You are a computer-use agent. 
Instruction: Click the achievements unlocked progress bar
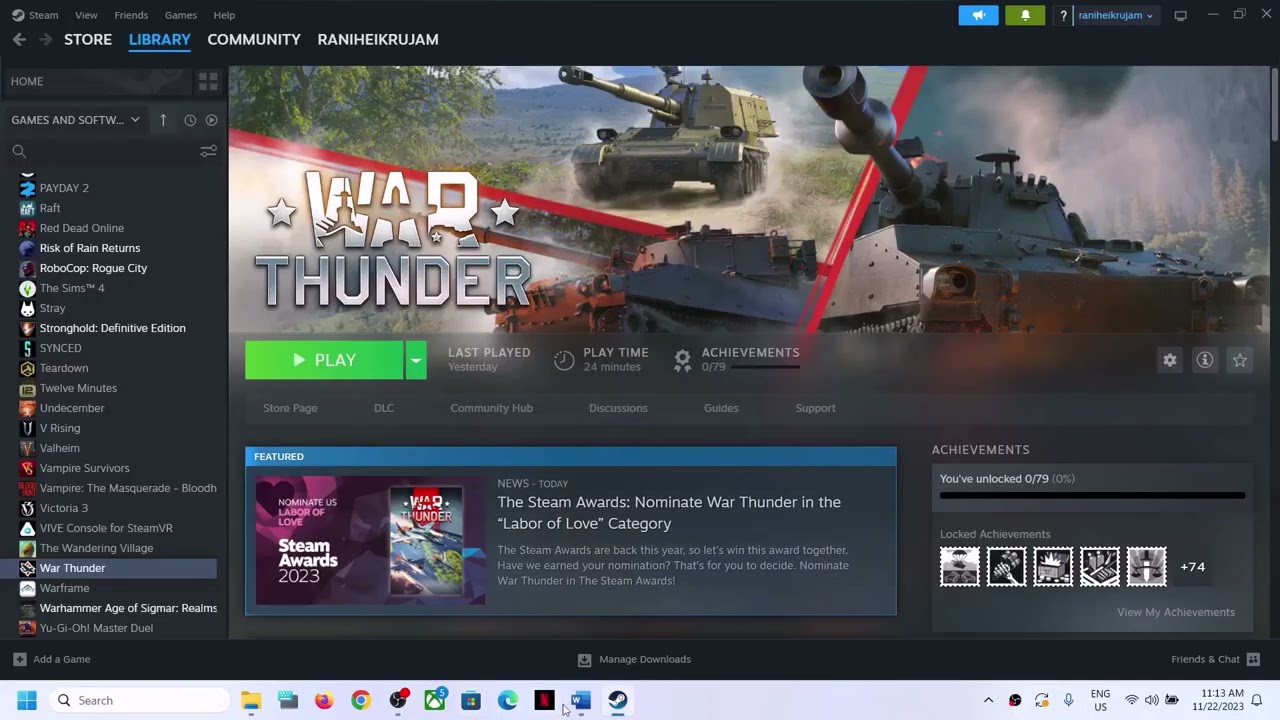click(x=1092, y=495)
